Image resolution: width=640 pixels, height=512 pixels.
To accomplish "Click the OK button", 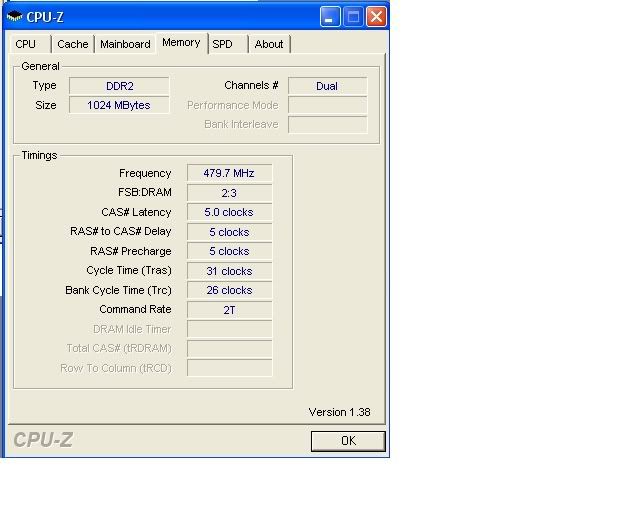I will click(x=348, y=441).
